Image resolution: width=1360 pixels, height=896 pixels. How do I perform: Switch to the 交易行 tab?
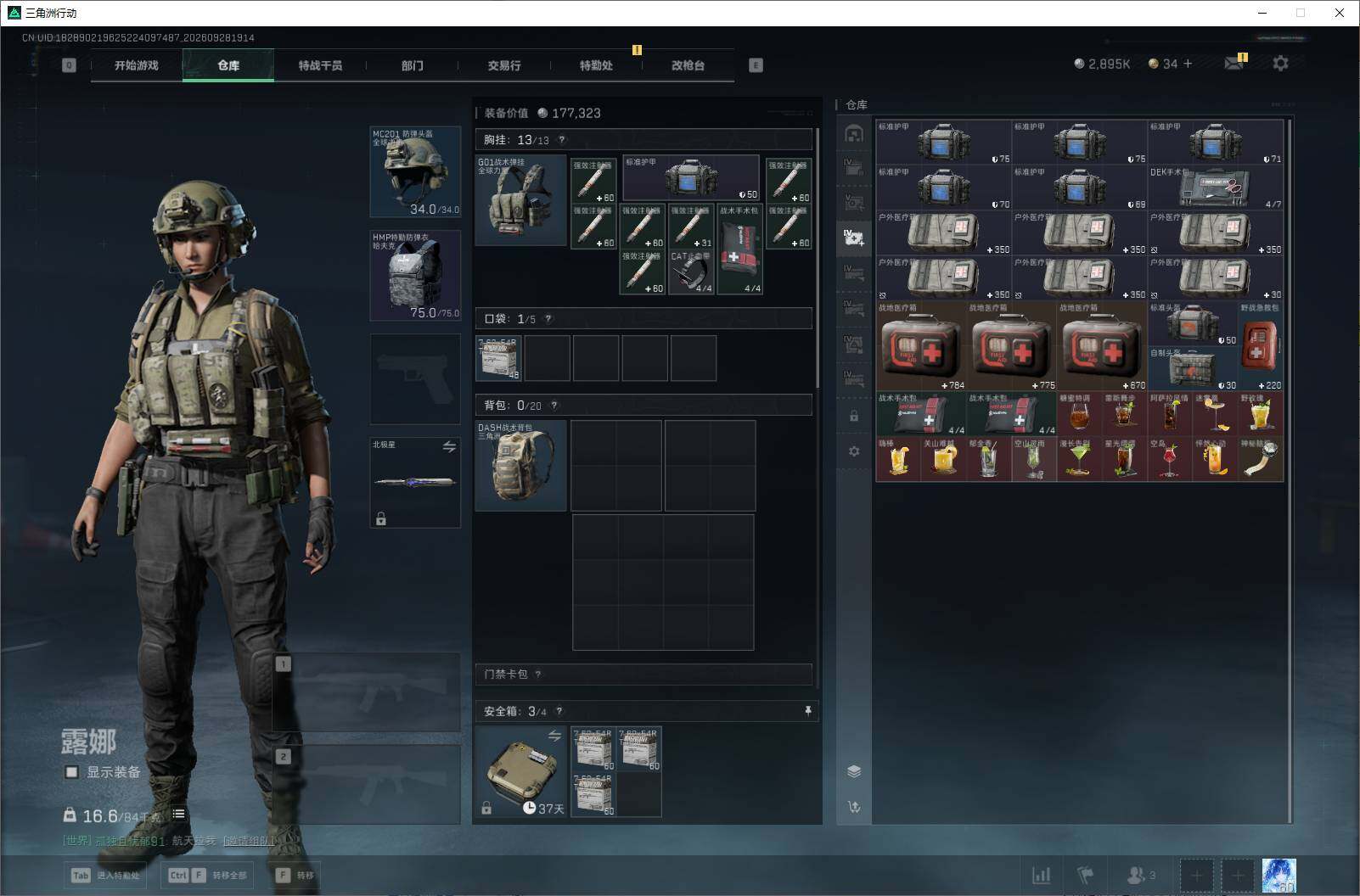click(x=504, y=65)
